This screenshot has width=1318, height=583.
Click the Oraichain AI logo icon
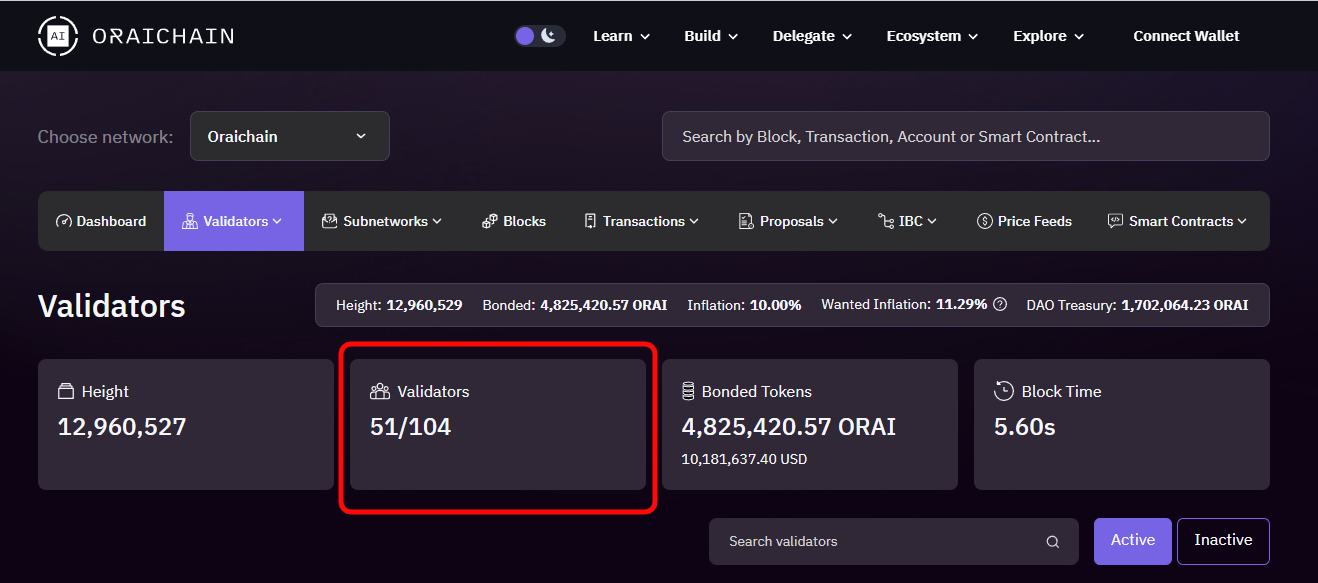58,35
